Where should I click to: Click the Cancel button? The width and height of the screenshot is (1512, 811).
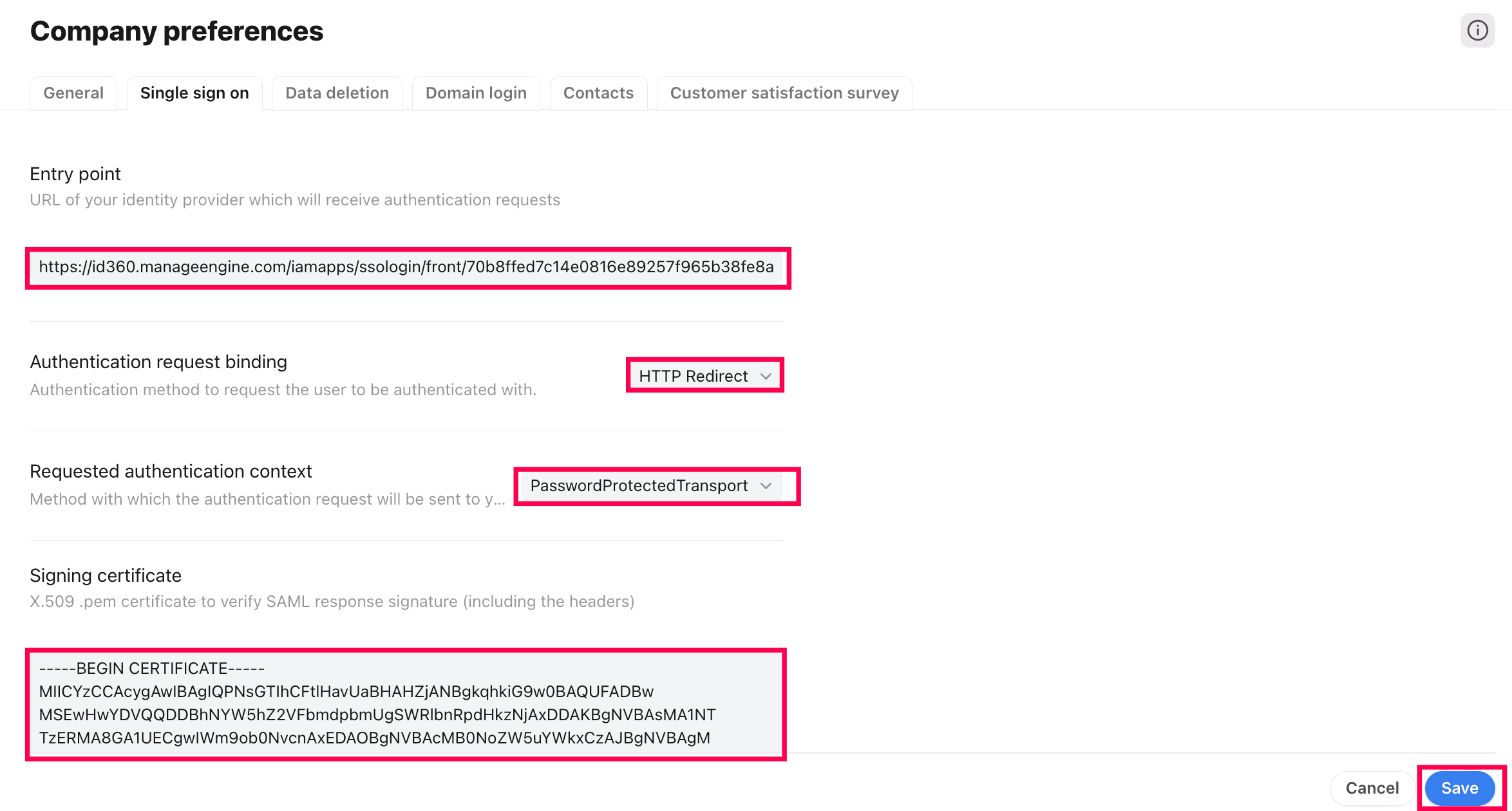1372,788
